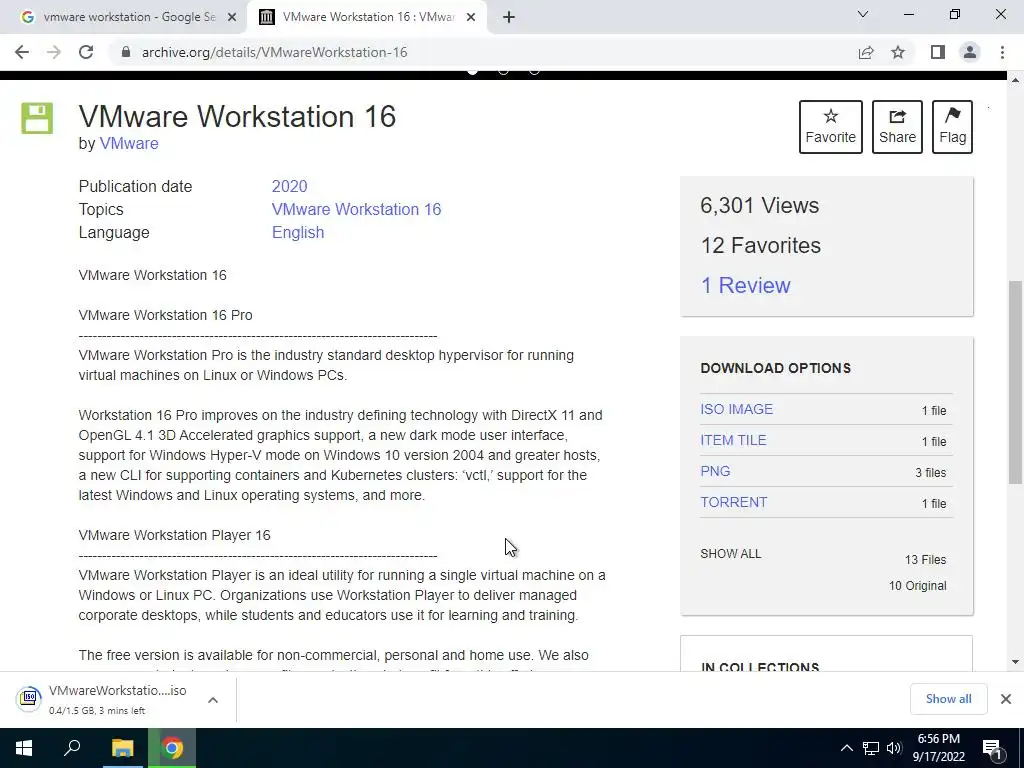Image resolution: width=1024 pixels, height=768 pixels.
Task: Open the browser side panel icon
Action: (x=938, y=52)
